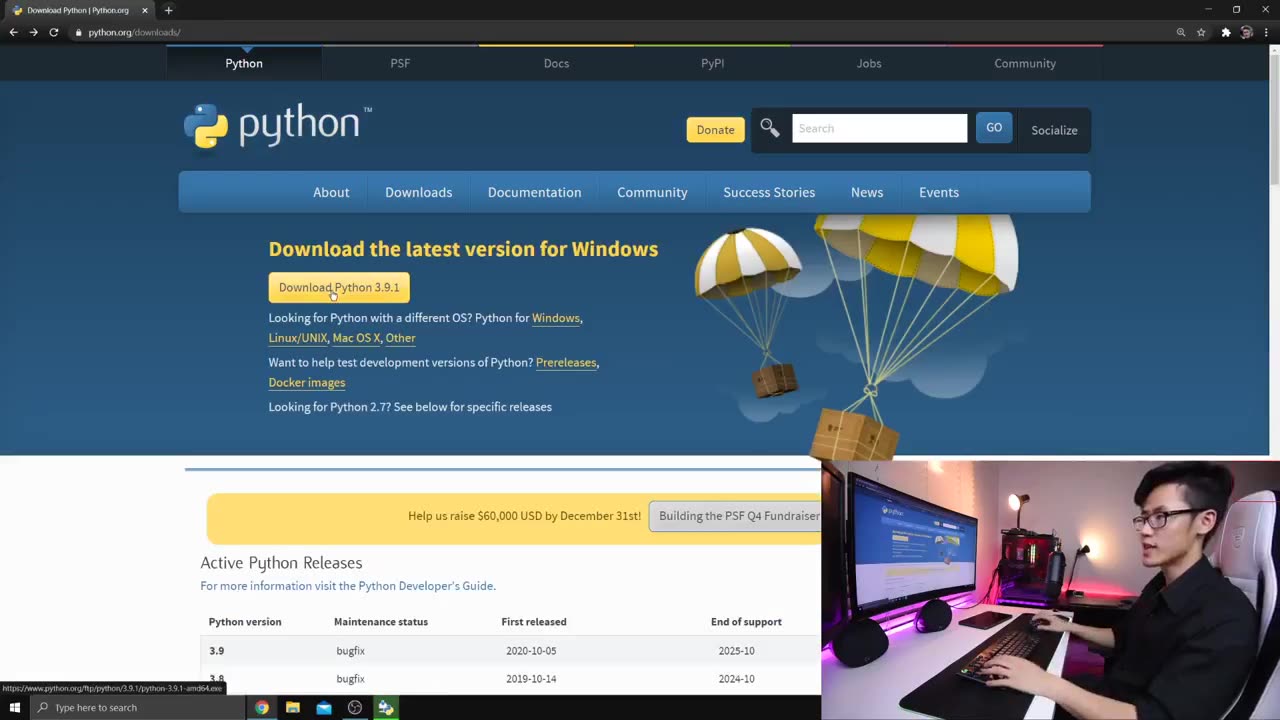Screen dimensions: 1280x720
Task: Switch to the PyPI top tab
Action: [712, 63]
